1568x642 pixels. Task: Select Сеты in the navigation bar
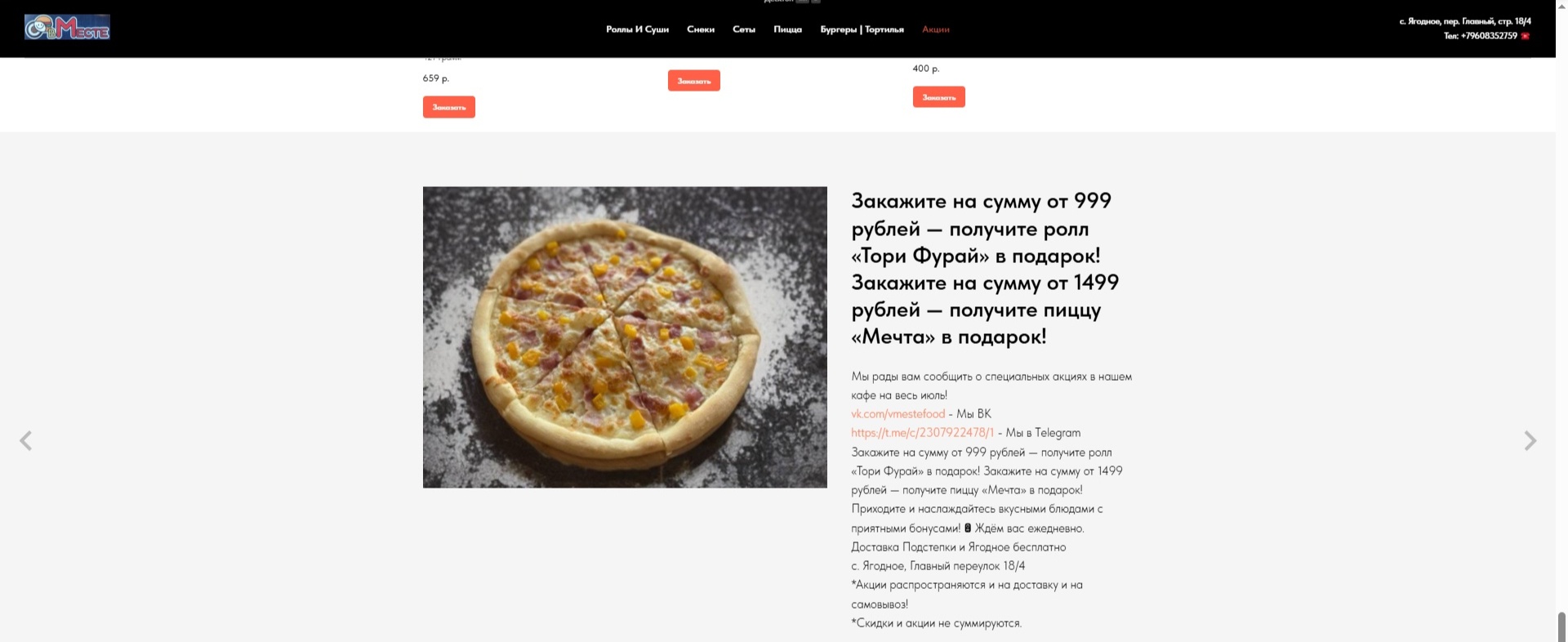click(x=743, y=29)
